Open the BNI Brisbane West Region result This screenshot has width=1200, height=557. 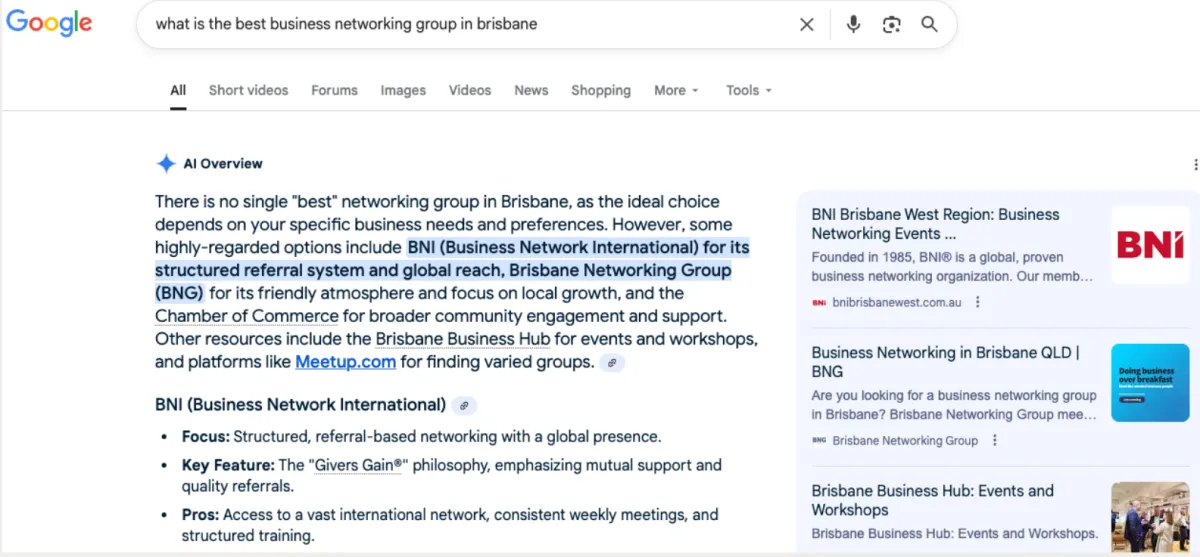pos(935,224)
